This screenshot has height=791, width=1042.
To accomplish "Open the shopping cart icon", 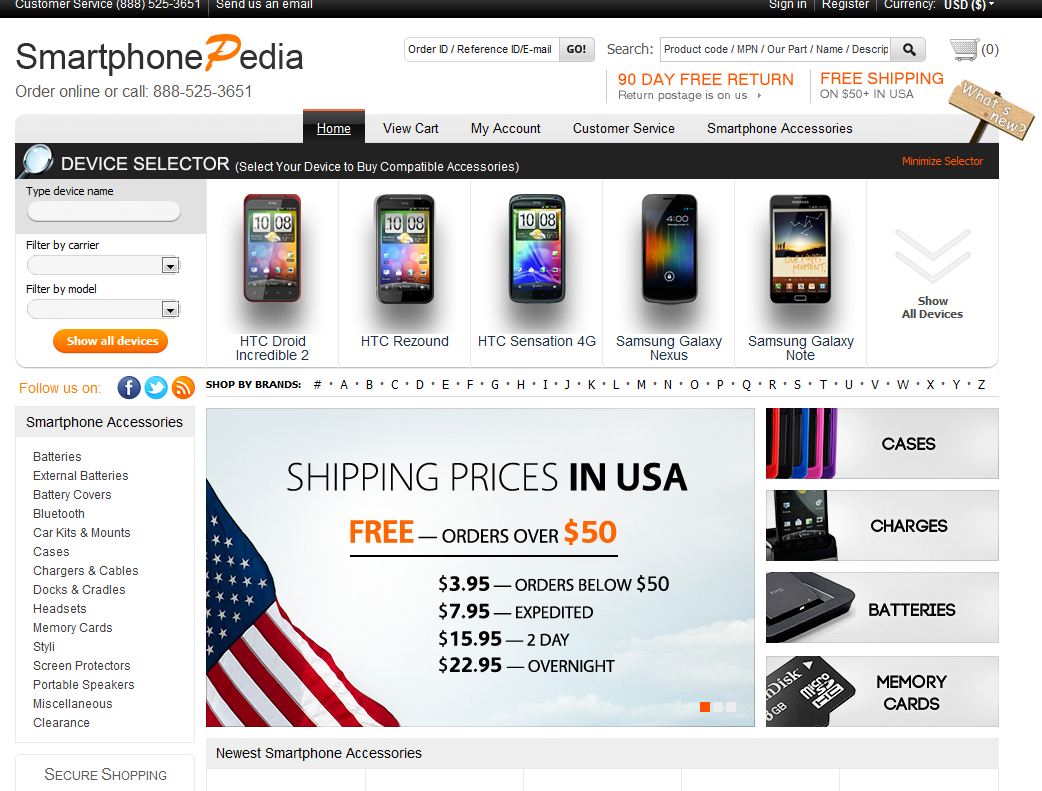I will pos(964,49).
